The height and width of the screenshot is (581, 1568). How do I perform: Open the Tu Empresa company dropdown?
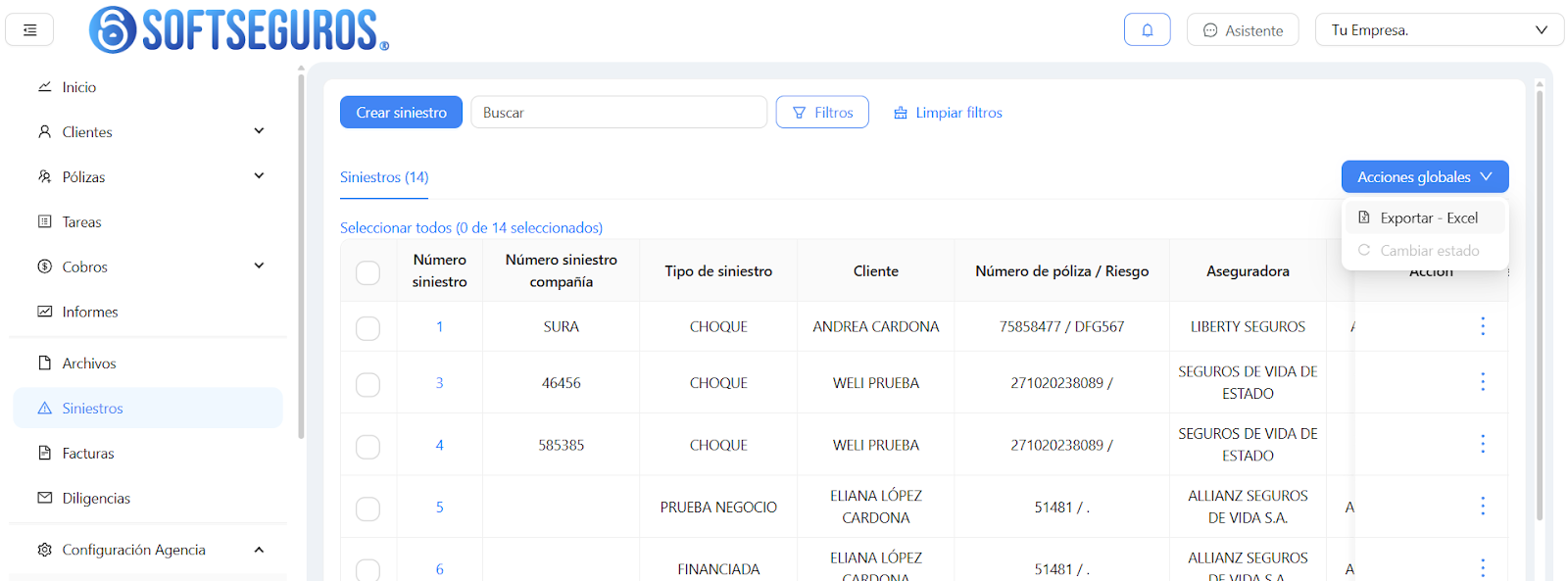[1439, 30]
